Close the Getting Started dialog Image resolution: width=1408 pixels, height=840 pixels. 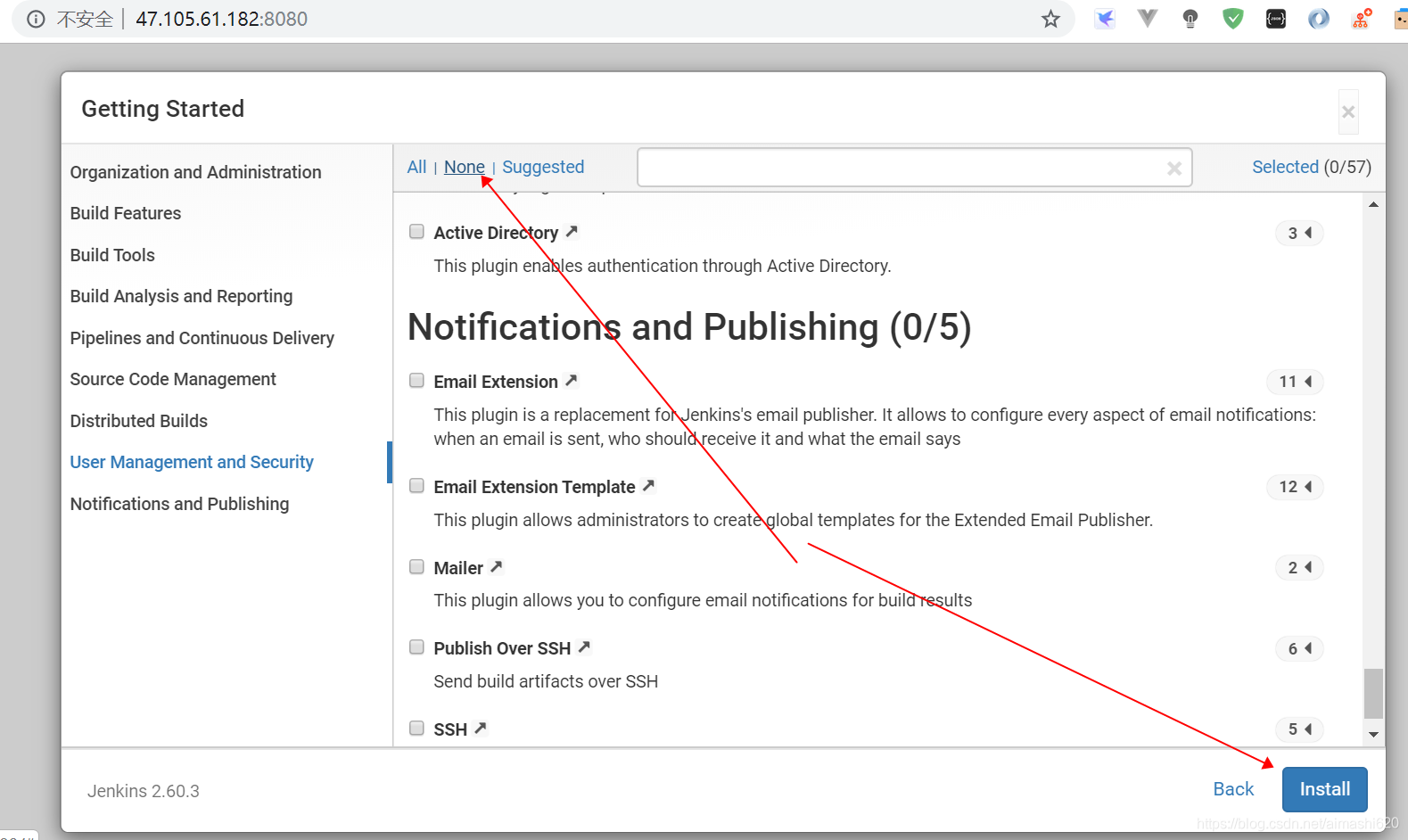point(1348,112)
